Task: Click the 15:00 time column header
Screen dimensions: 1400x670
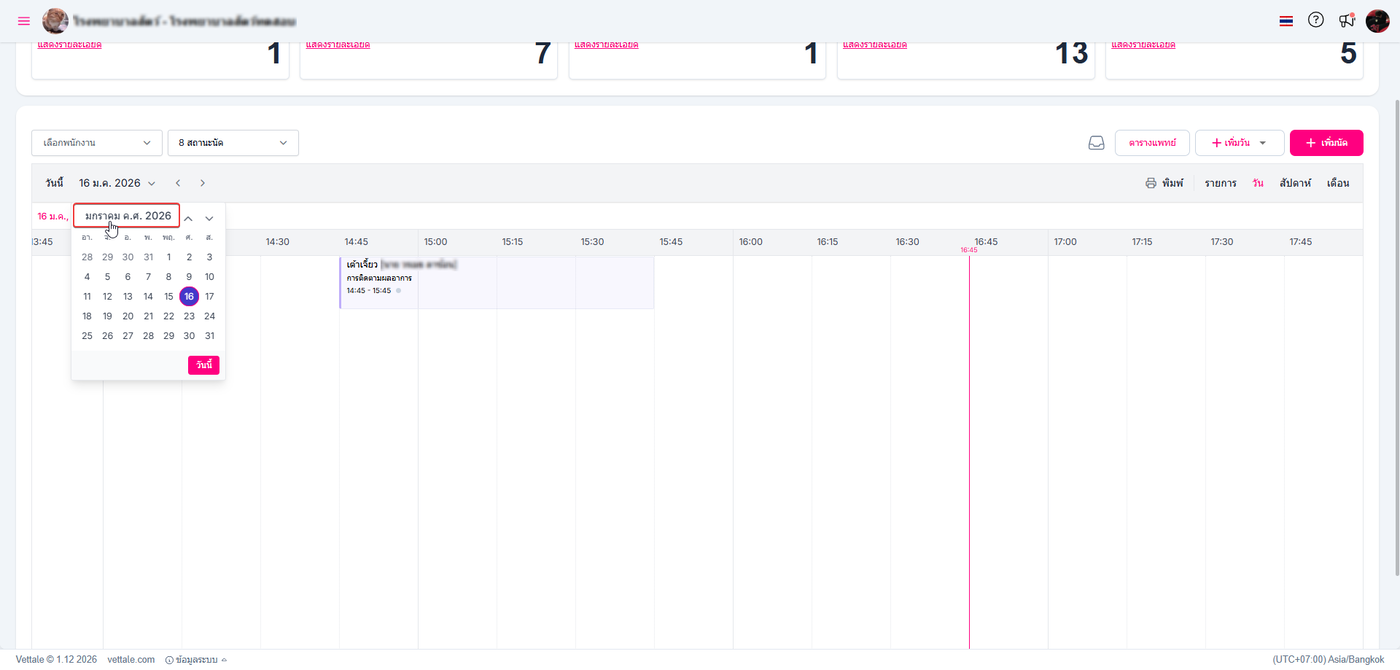Action: pyautogui.click(x=435, y=242)
